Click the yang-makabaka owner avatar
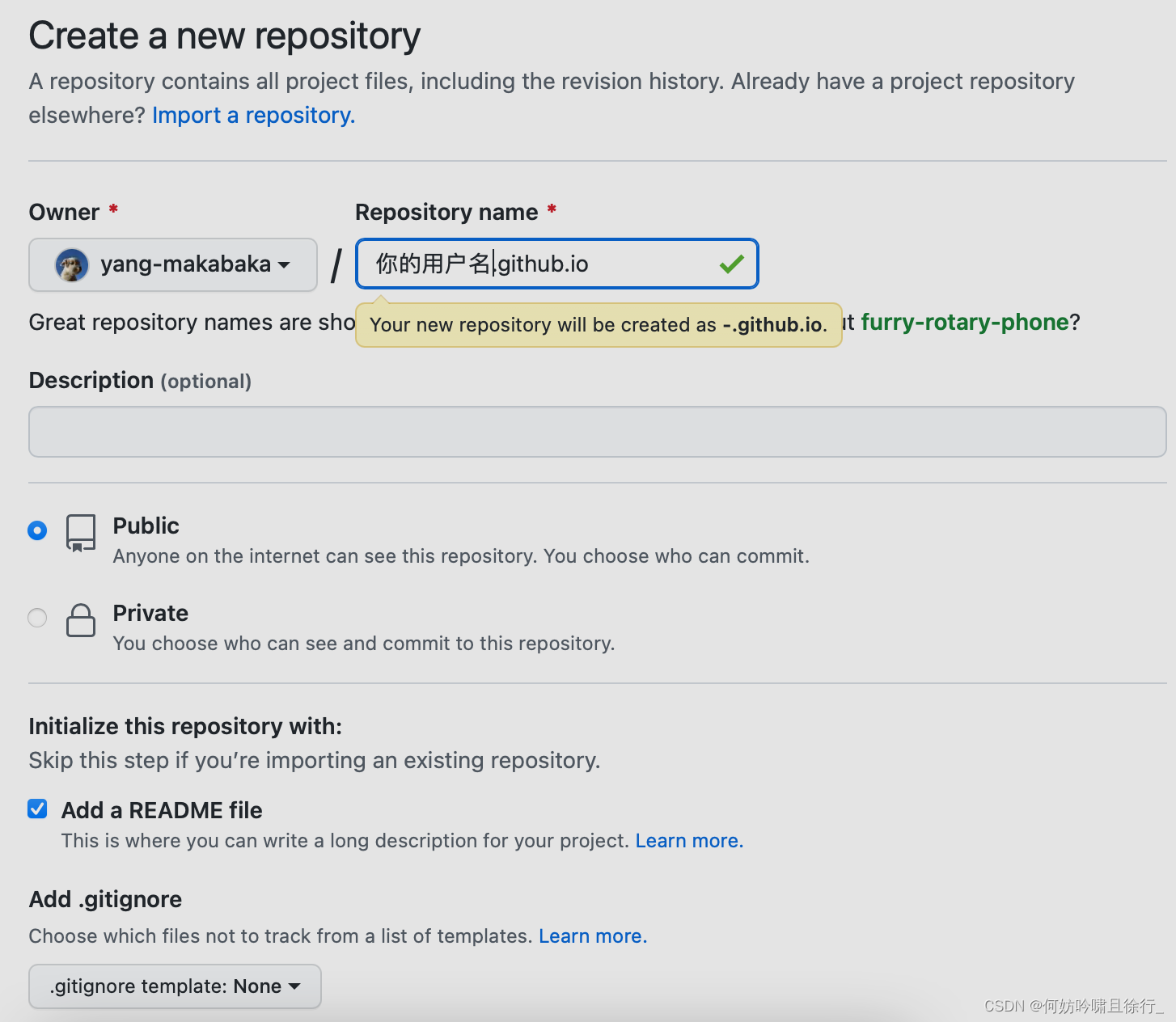The width and height of the screenshot is (1176, 1022). click(x=71, y=264)
